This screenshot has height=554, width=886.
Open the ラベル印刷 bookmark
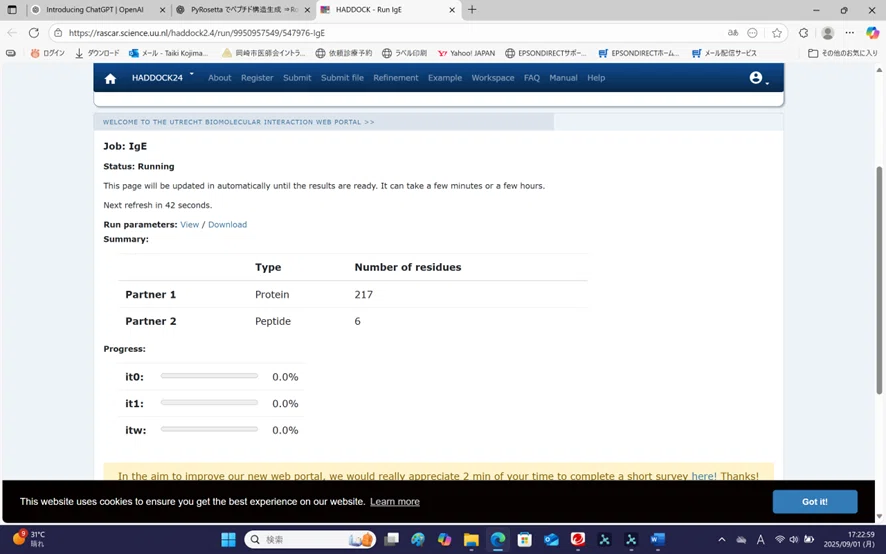pos(404,53)
